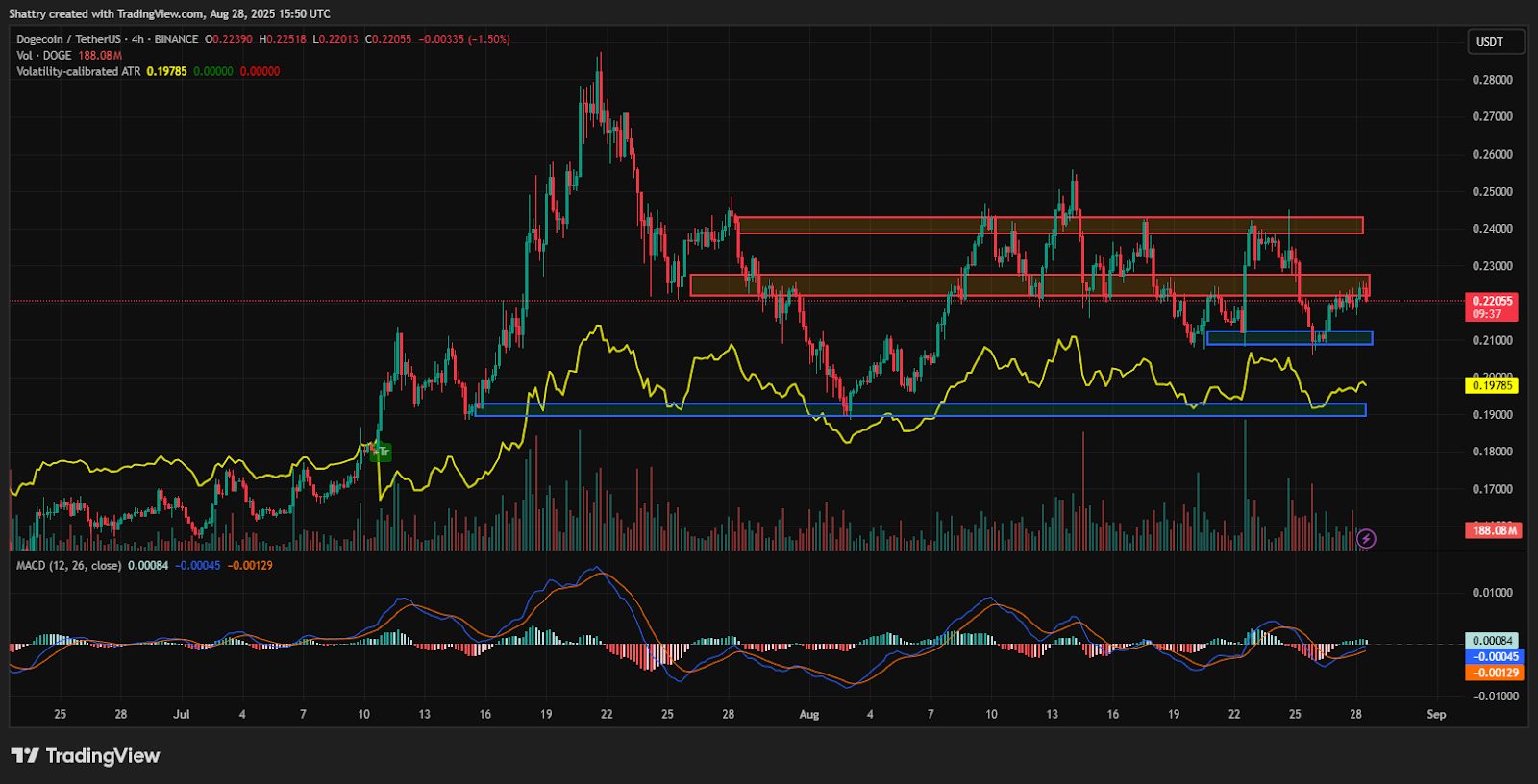Click the 0.21000 price axis label
The image size is (1538, 784).
tap(1493, 340)
